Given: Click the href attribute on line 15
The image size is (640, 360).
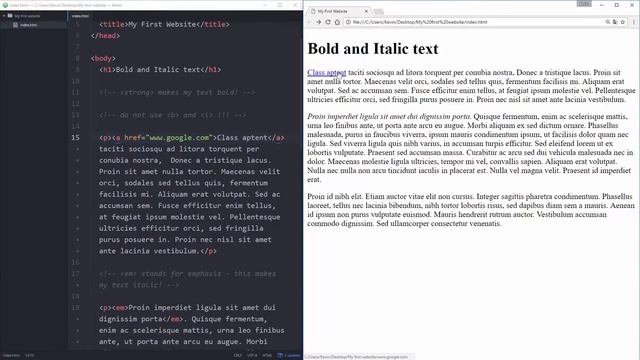Looking at the screenshot, I should pyautogui.click(x=133, y=138).
